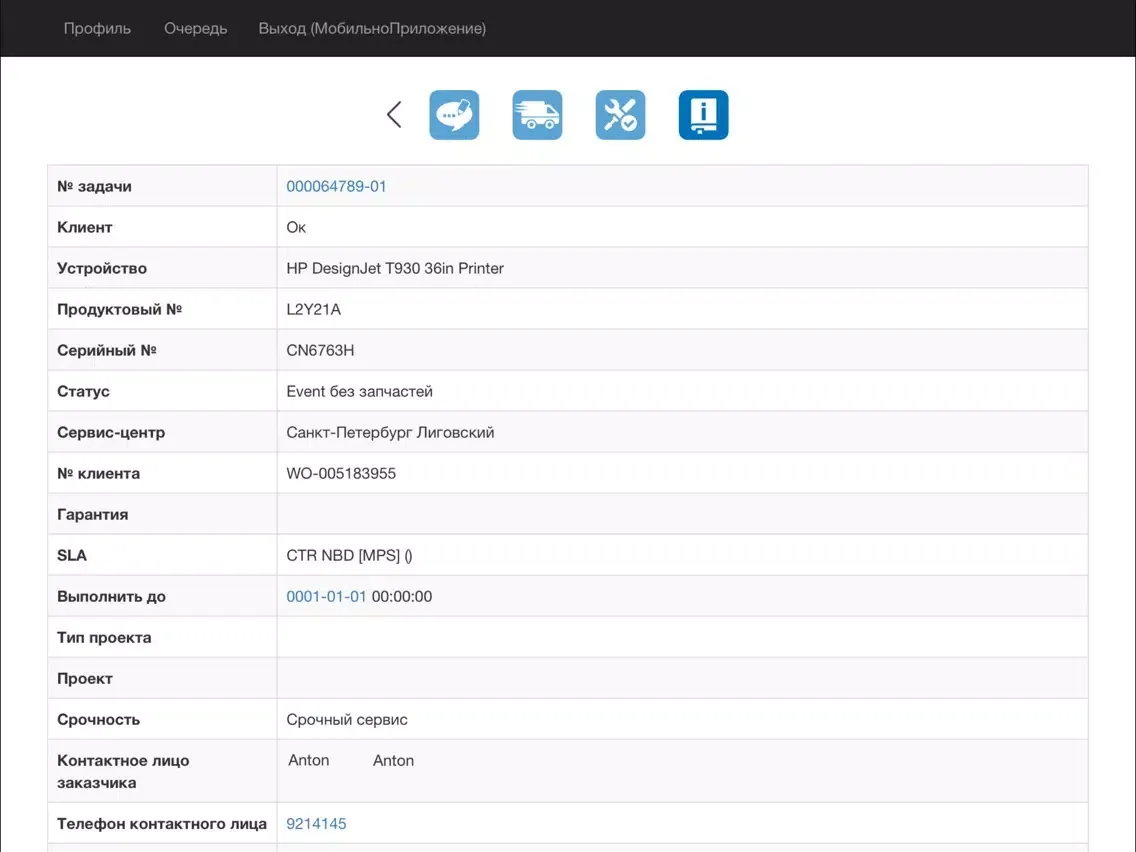Screen dimensions: 1136x852
Task: Click the Проект row label
Action: point(85,679)
